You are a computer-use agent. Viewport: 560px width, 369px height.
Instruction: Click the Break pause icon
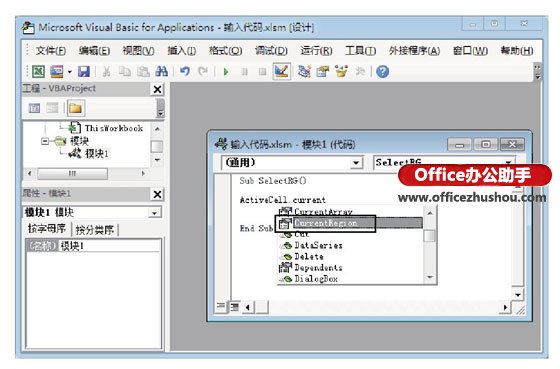click(x=244, y=72)
